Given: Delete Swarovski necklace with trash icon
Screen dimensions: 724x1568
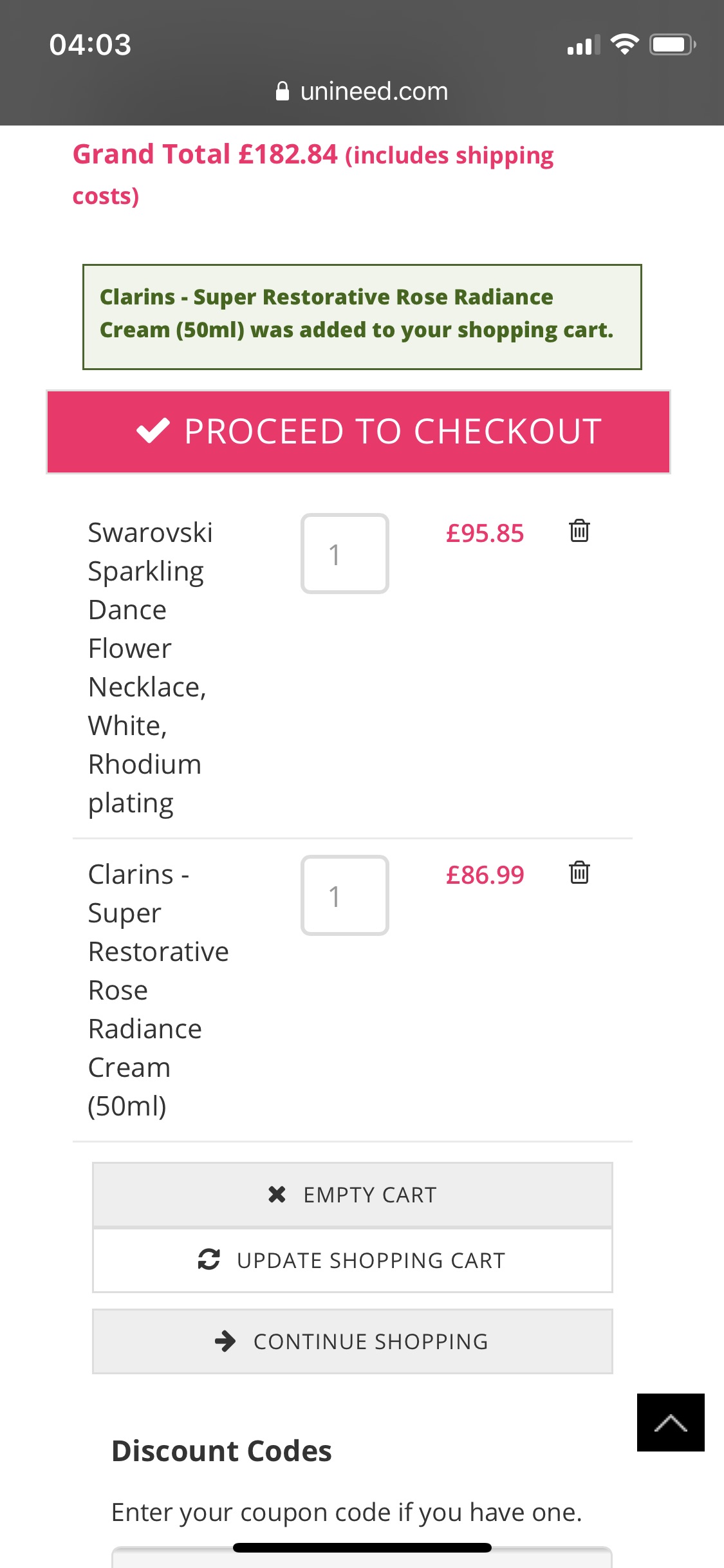Looking at the screenshot, I should [579, 531].
